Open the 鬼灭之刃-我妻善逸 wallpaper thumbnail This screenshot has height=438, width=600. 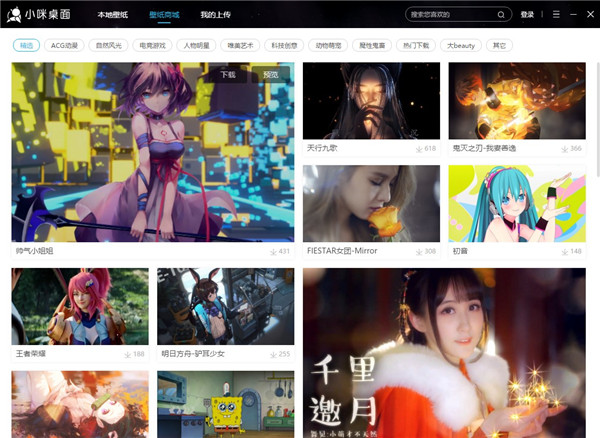[x=517, y=101]
